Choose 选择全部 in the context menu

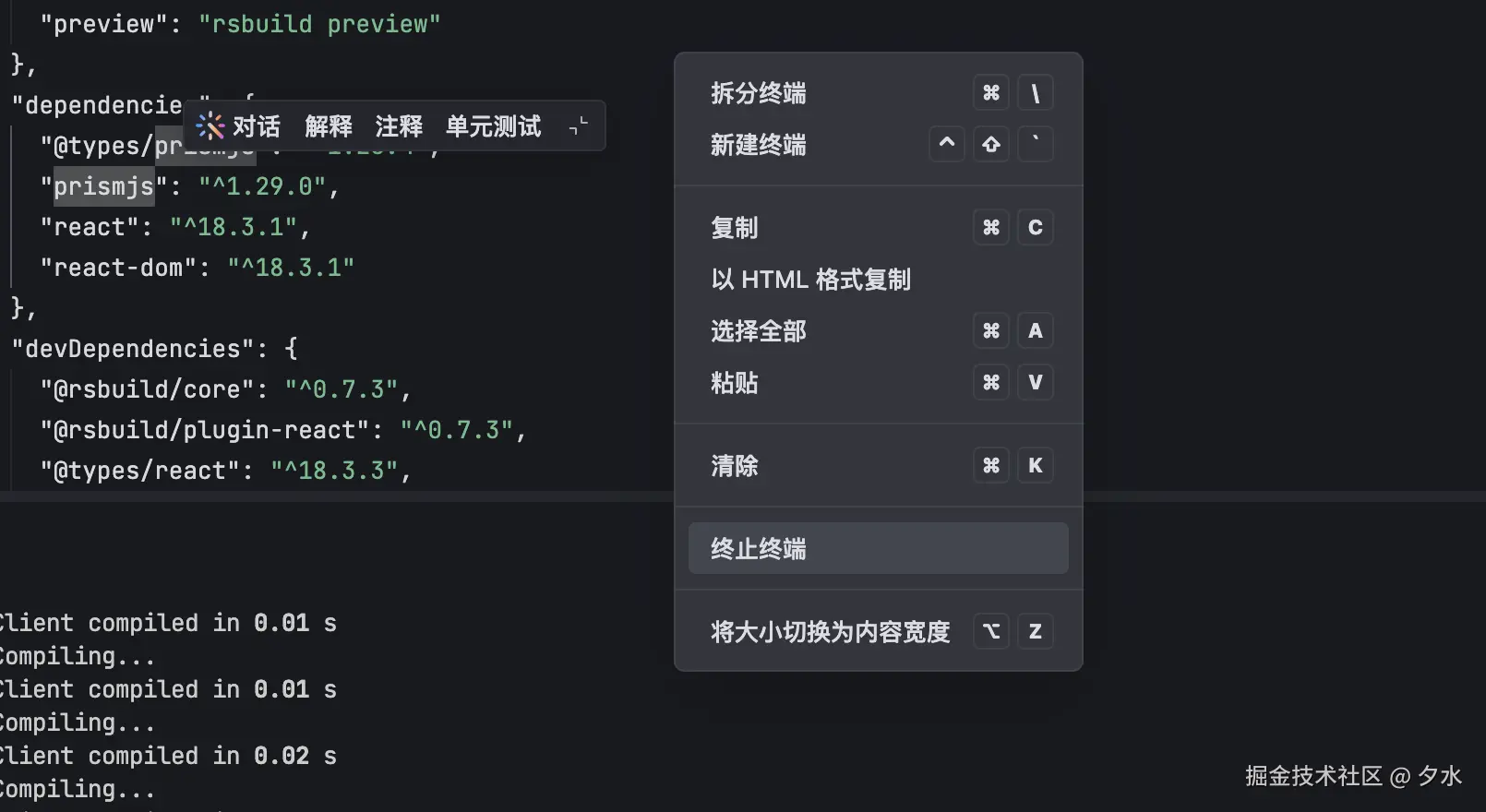coord(878,331)
